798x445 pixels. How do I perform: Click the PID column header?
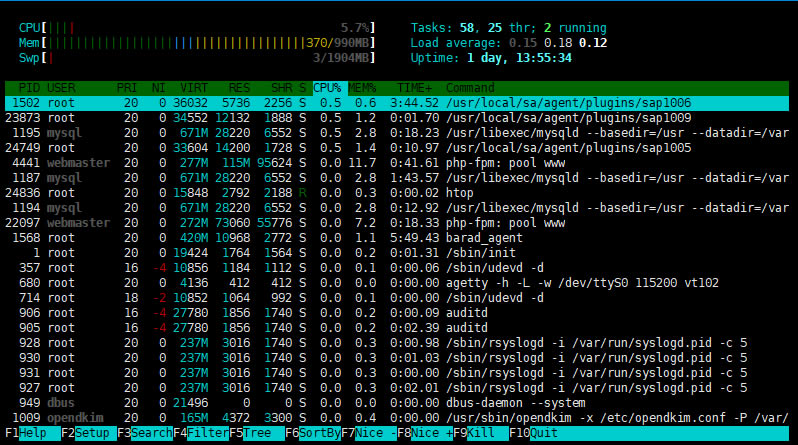coord(27,88)
